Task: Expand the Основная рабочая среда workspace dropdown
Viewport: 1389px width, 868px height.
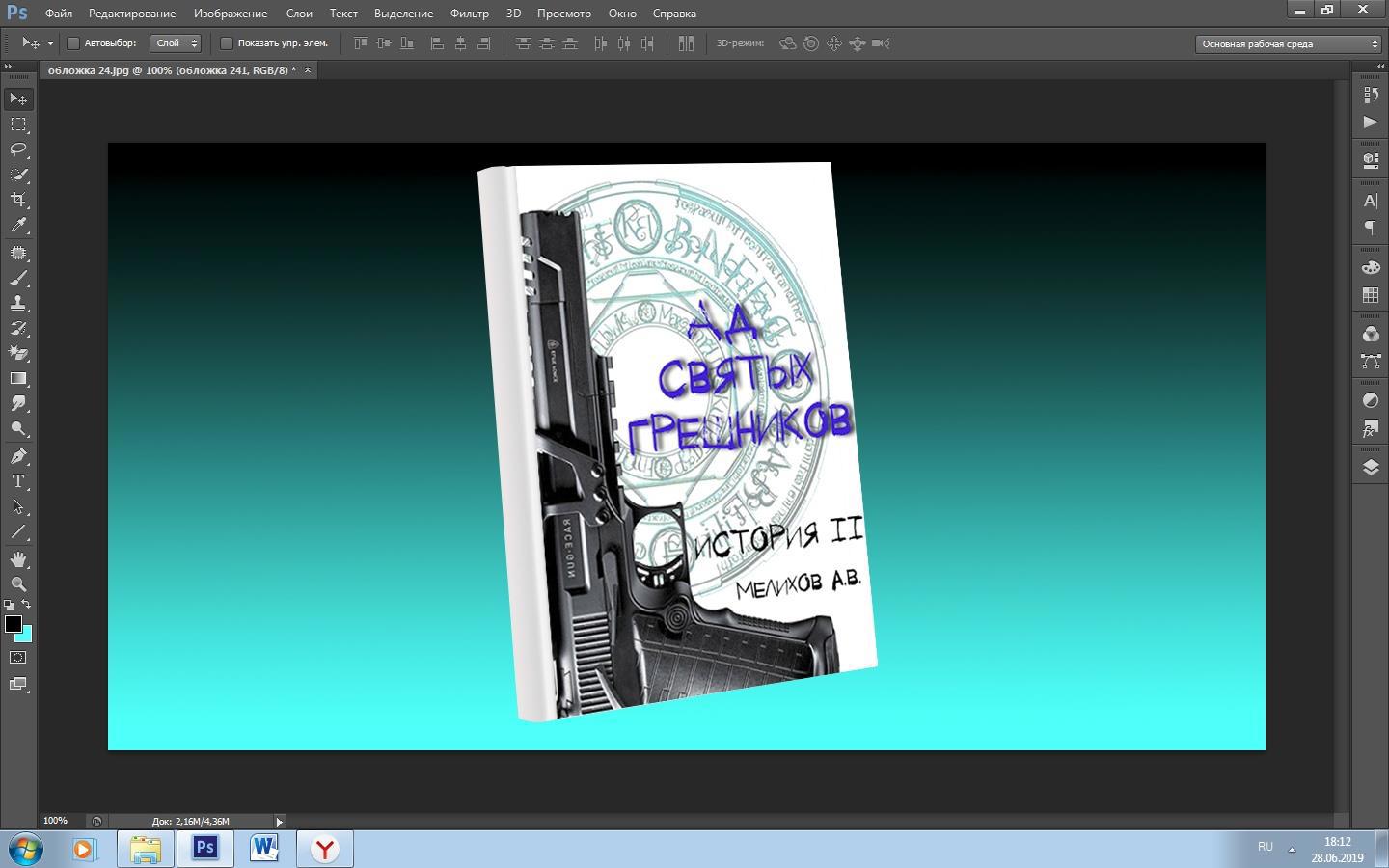Action: [x=1289, y=43]
